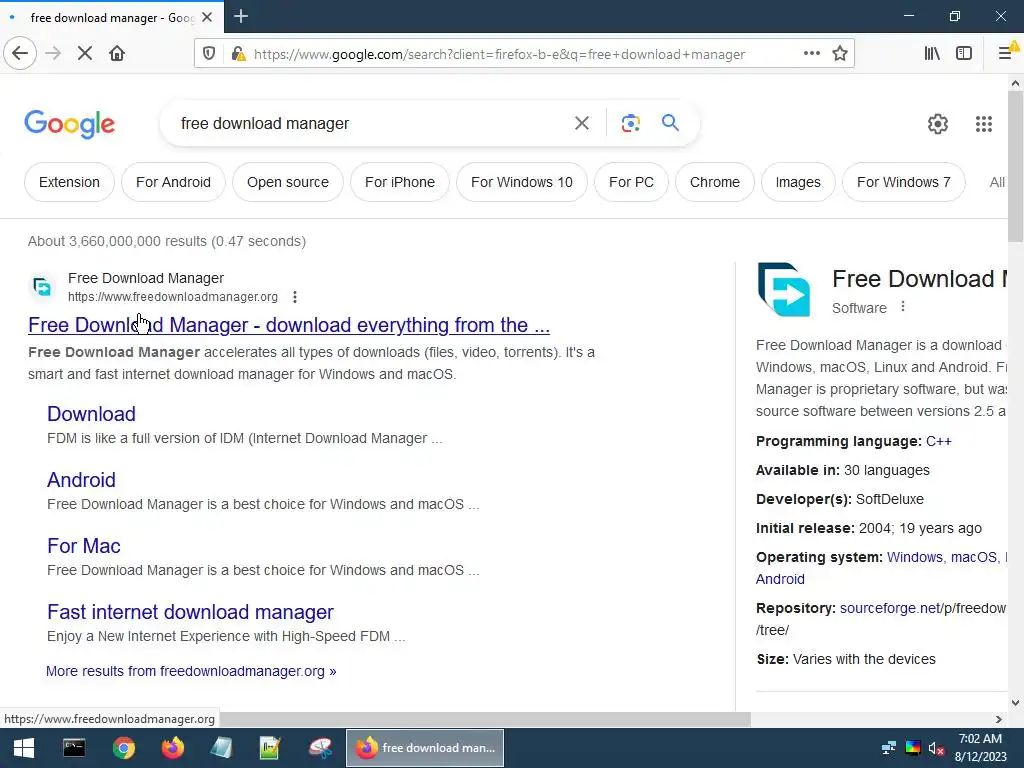1024x768 pixels.
Task: Open the Firefox home page icon
Action: [117, 54]
